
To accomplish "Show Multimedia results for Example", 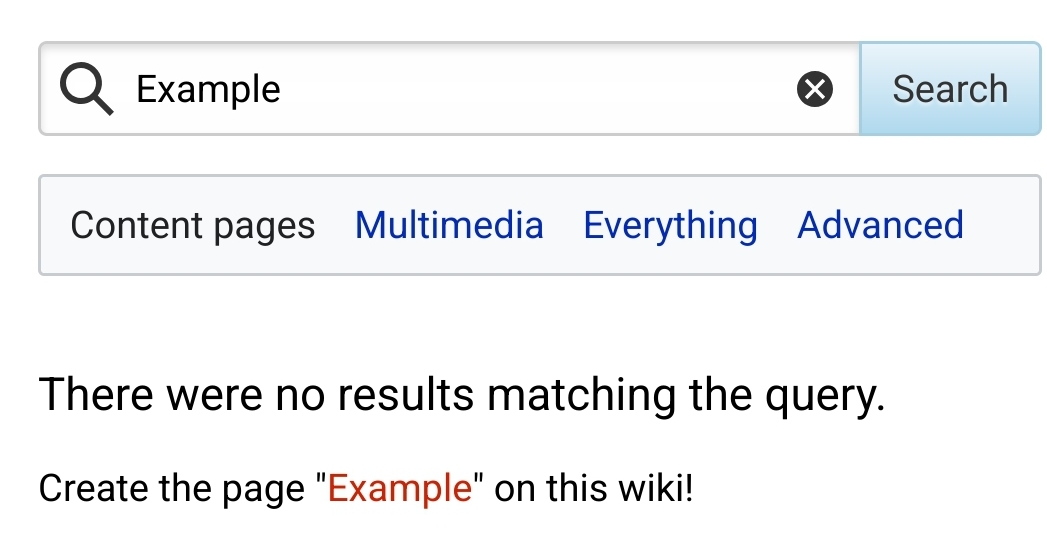I will tap(449, 225).
